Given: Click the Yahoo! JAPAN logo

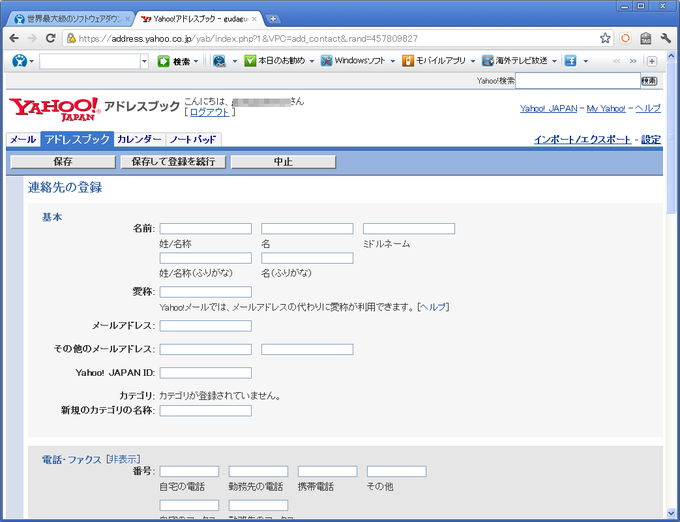Looking at the screenshot, I should pos(55,109).
